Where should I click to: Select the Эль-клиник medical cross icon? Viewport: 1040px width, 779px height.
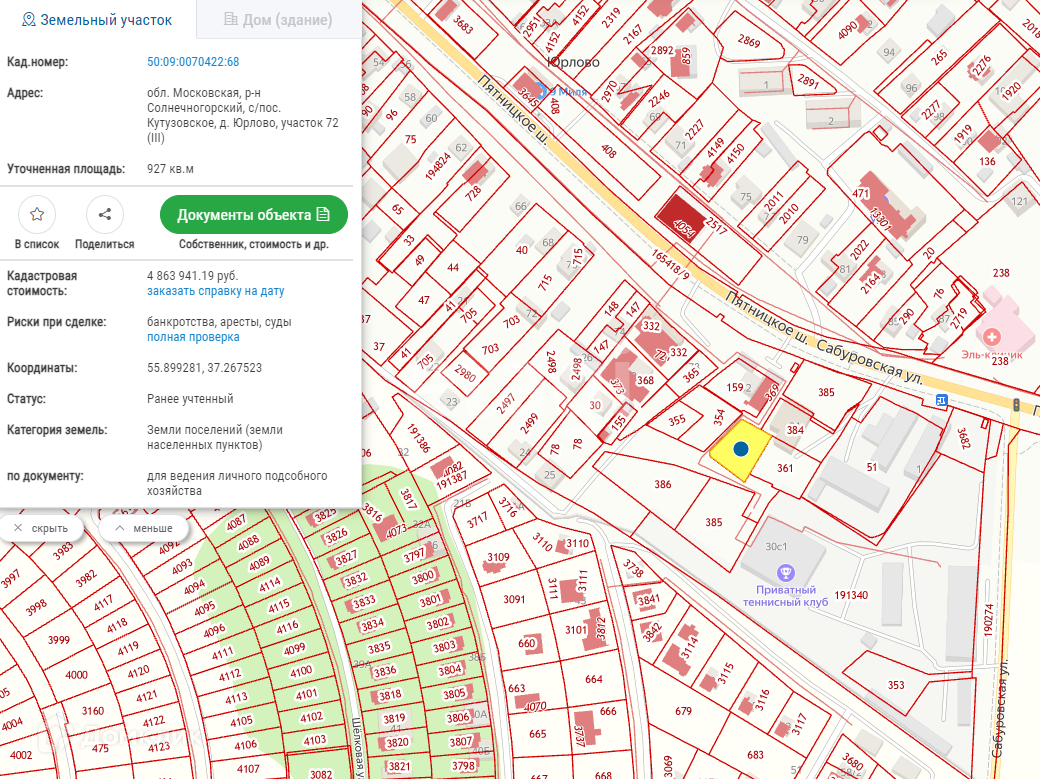point(992,336)
